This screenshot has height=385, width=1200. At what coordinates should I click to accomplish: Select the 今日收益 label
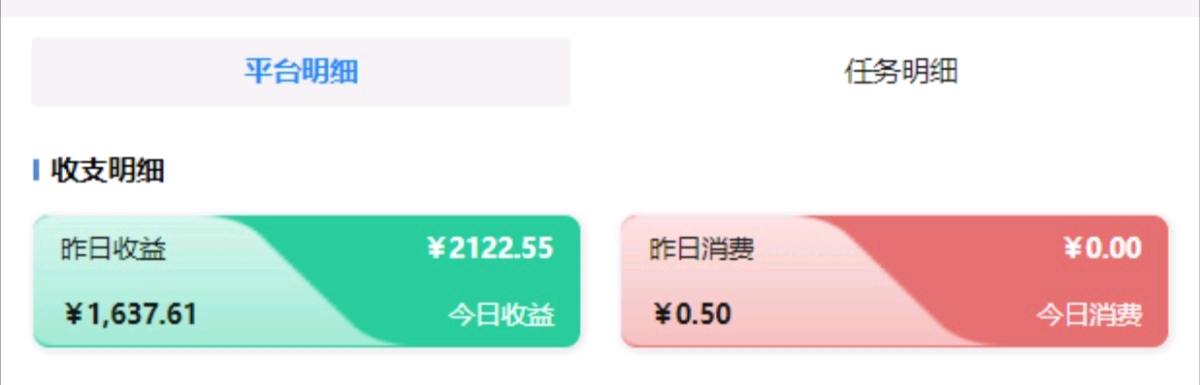tap(501, 315)
